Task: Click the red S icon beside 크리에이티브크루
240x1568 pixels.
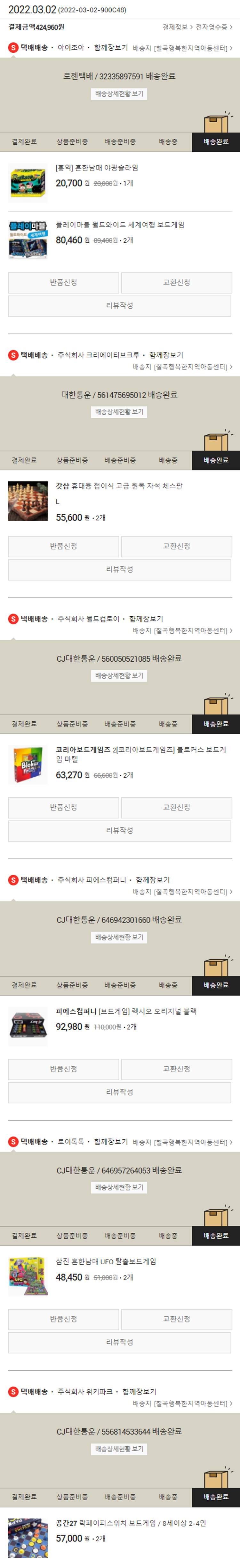Action: pos(13,355)
